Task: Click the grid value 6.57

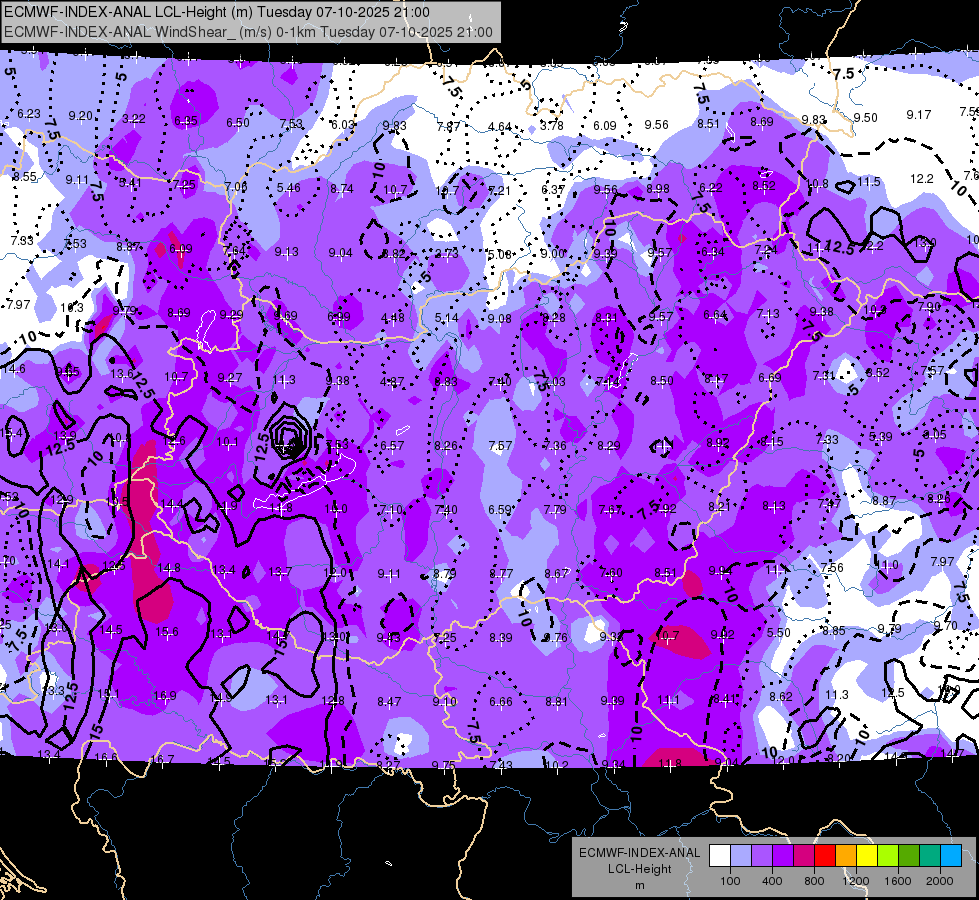Action: [x=392, y=445]
